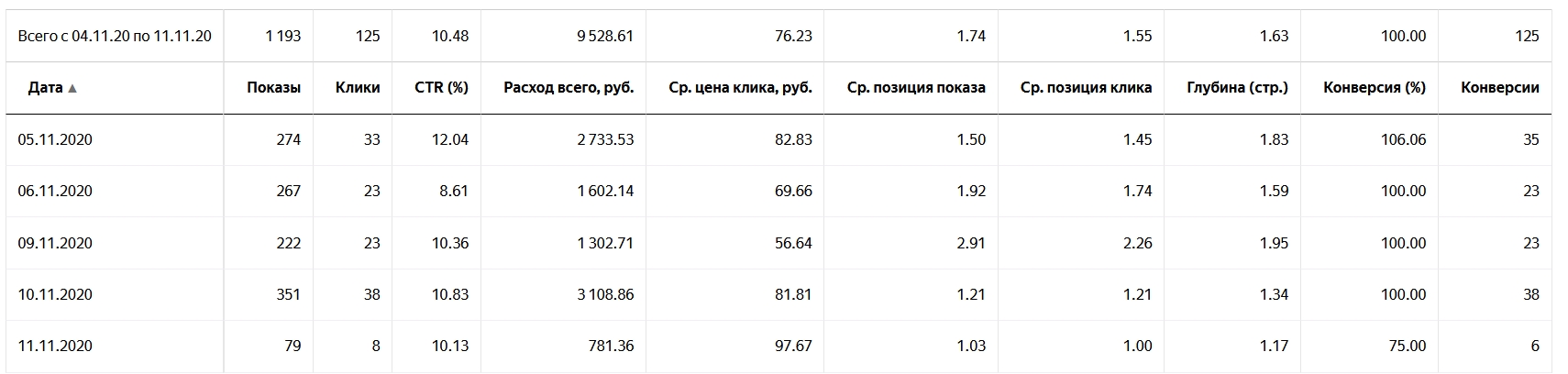
Task: Sort by the Показы column header
Action: click(273, 88)
